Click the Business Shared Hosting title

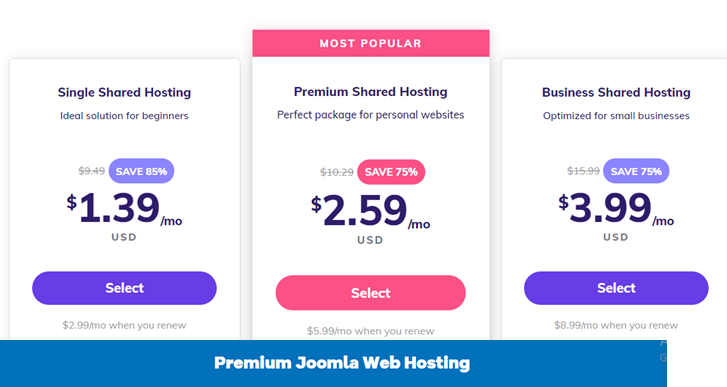point(616,92)
